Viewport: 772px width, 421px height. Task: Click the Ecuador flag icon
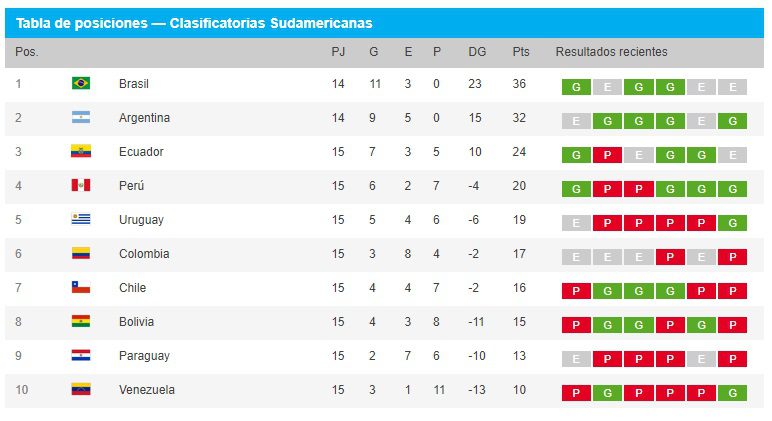[81, 152]
